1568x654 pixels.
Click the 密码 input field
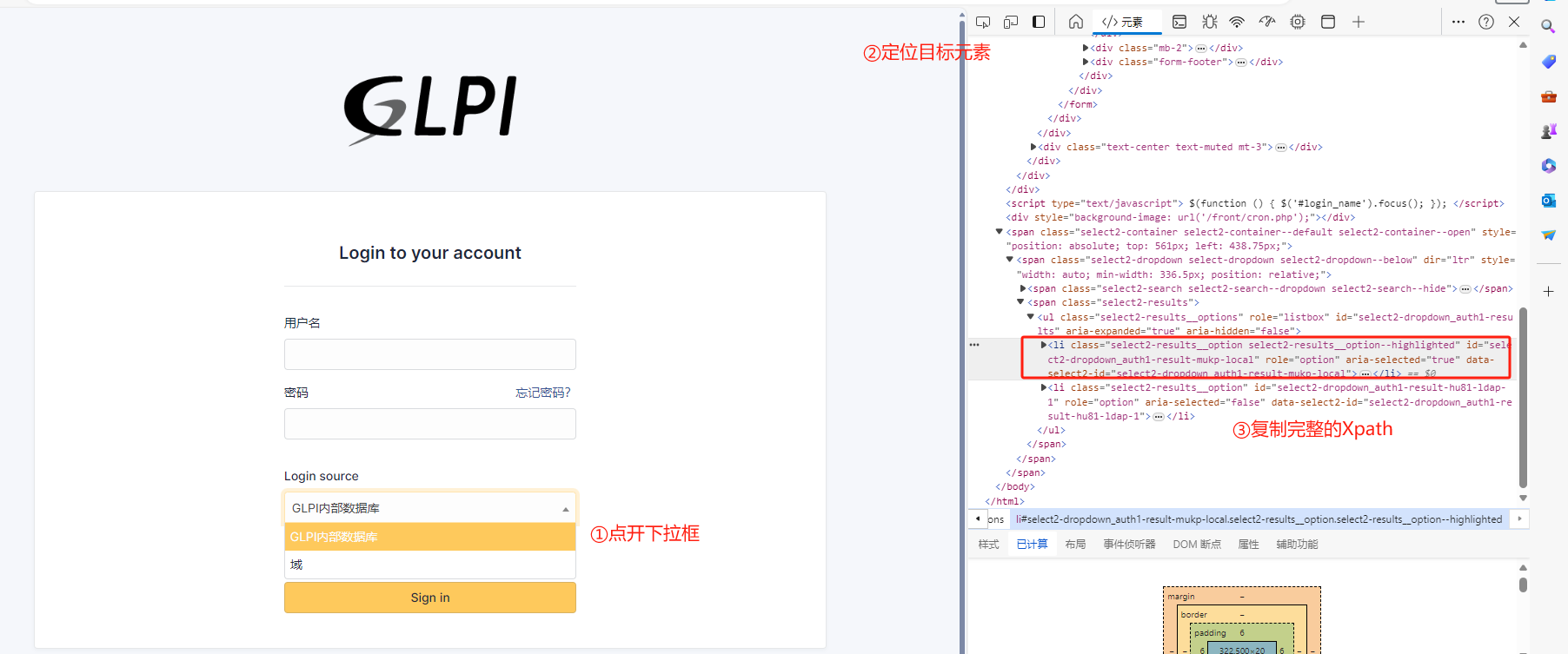coord(430,424)
